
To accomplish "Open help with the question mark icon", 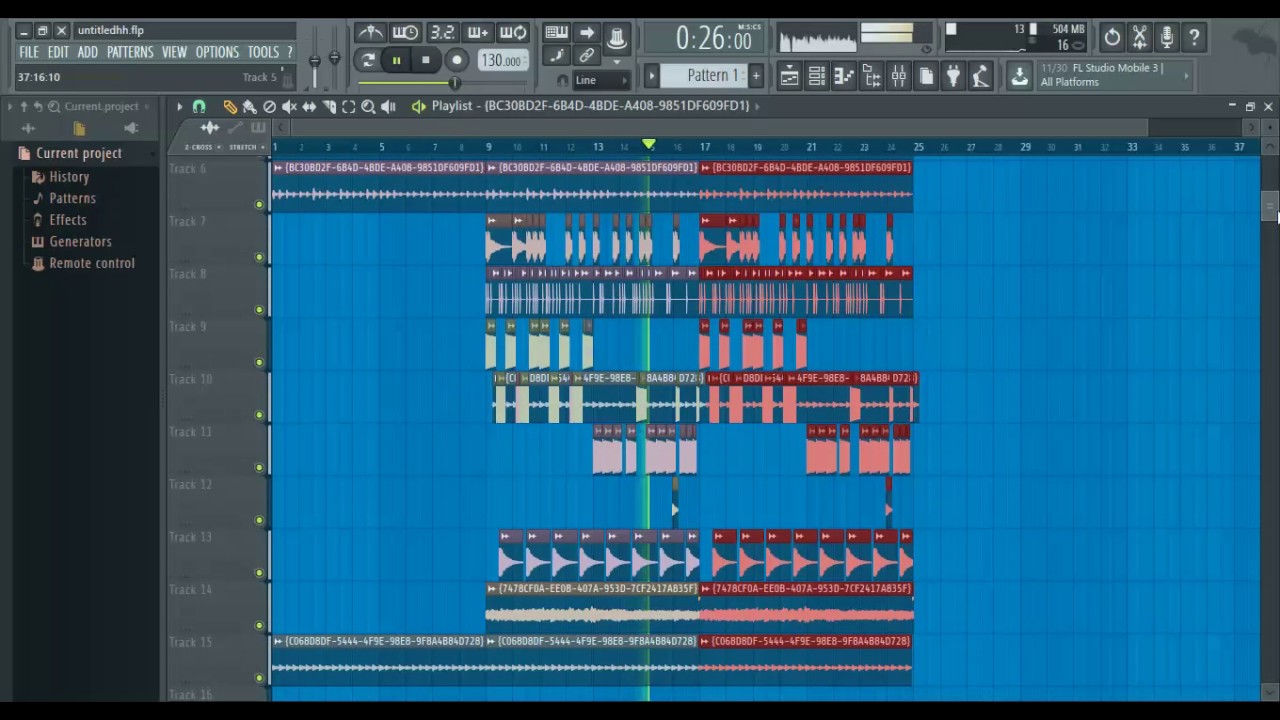I will pos(1194,38).
